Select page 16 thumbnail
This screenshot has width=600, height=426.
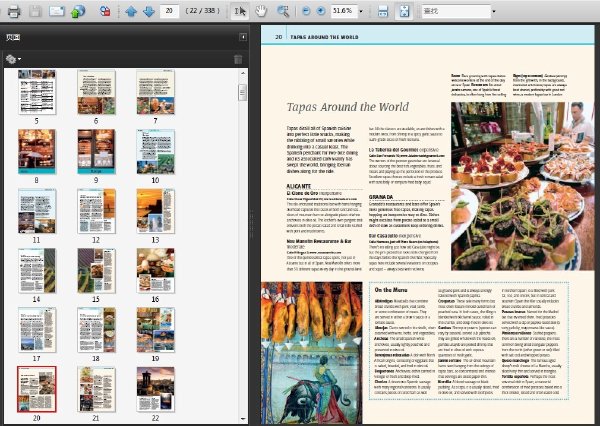(155, 271)
